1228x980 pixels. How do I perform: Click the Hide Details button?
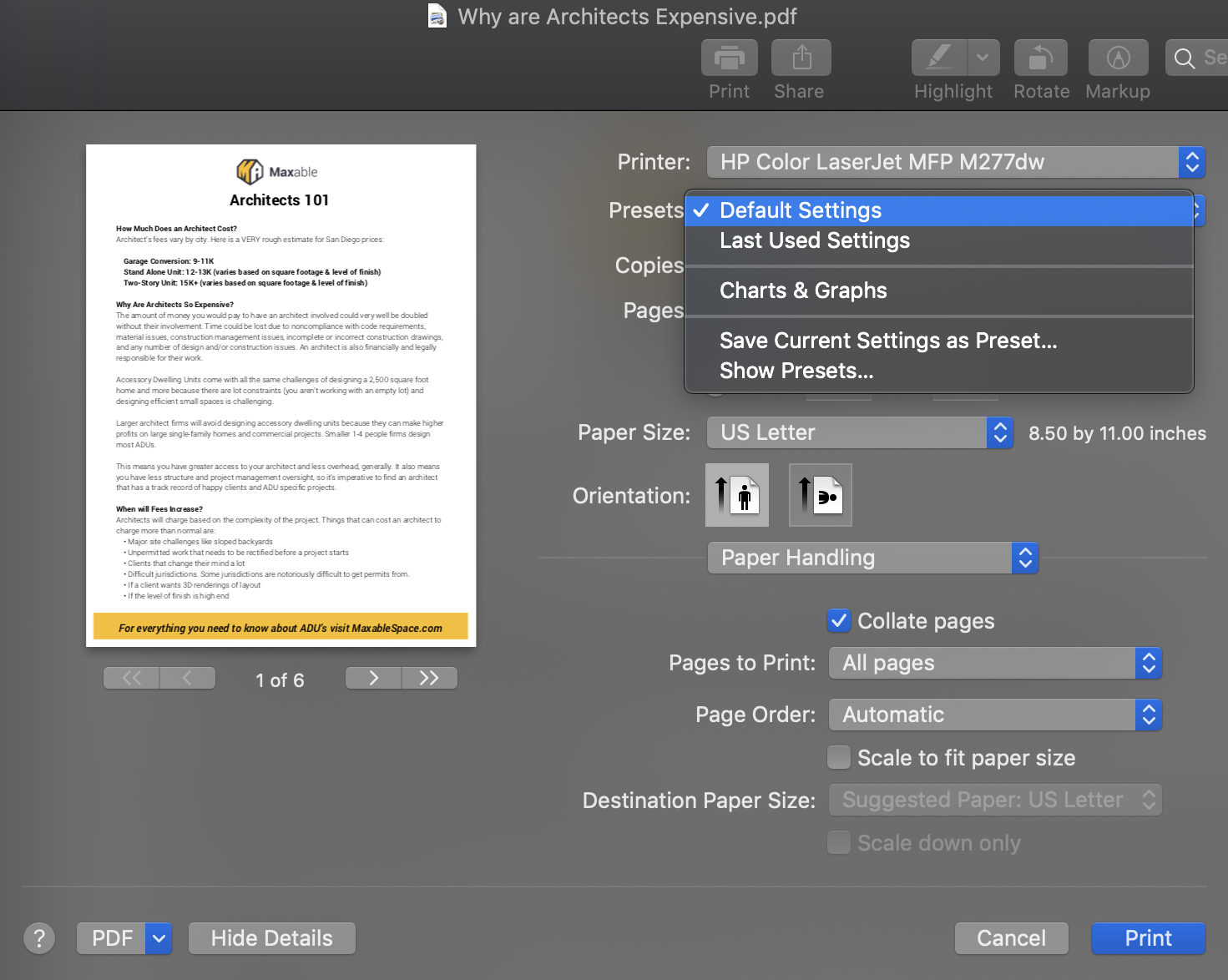coord(272,938)
